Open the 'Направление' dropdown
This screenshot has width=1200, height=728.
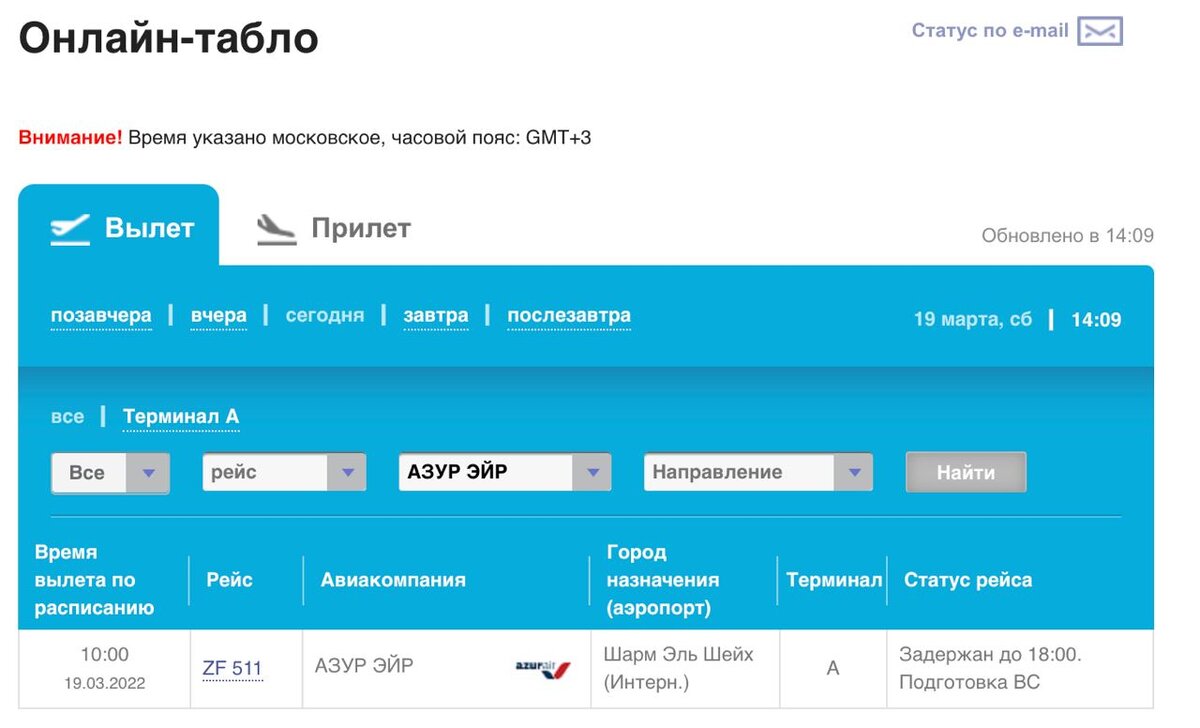pos(758,473)
